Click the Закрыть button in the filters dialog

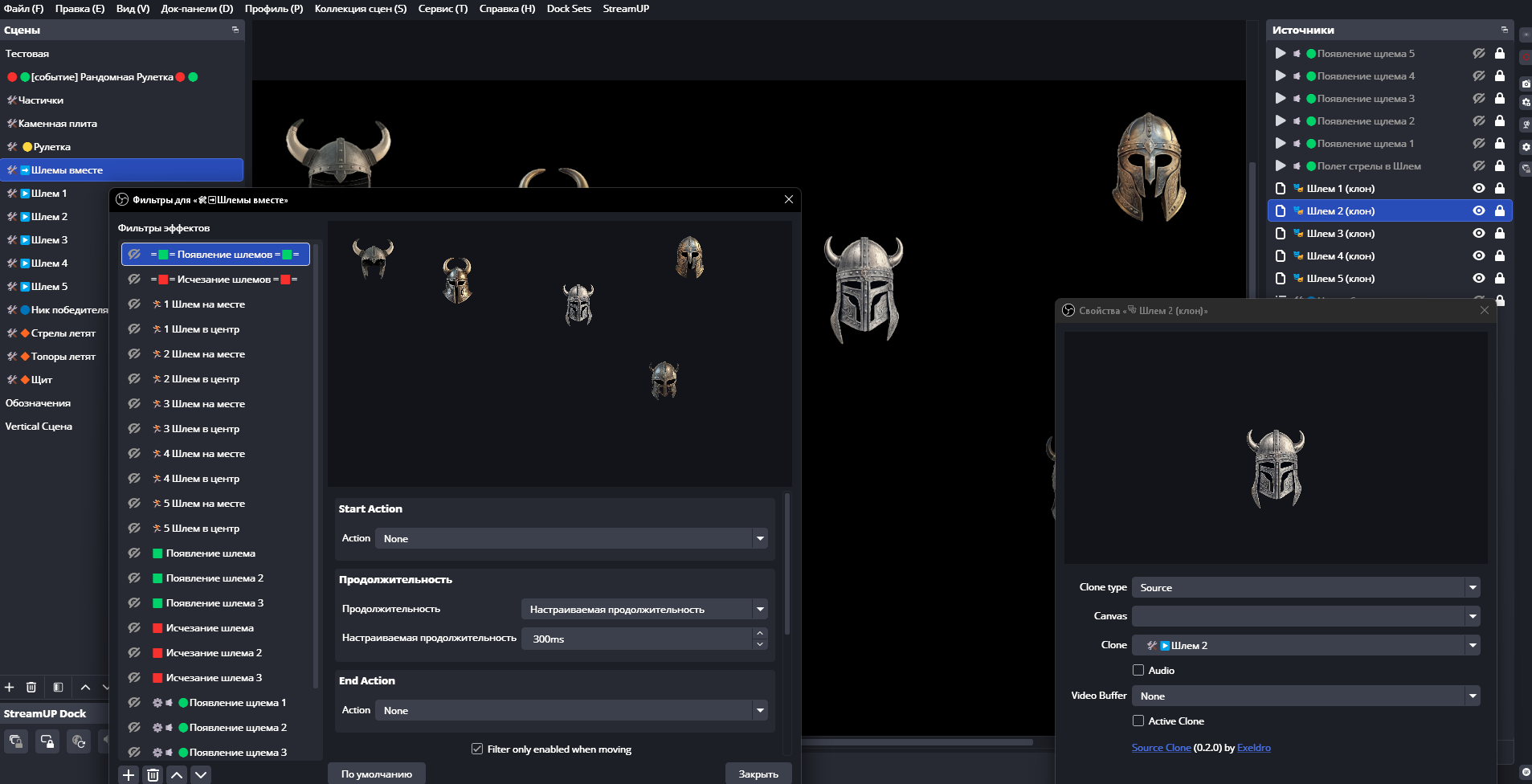coord(758,774)
